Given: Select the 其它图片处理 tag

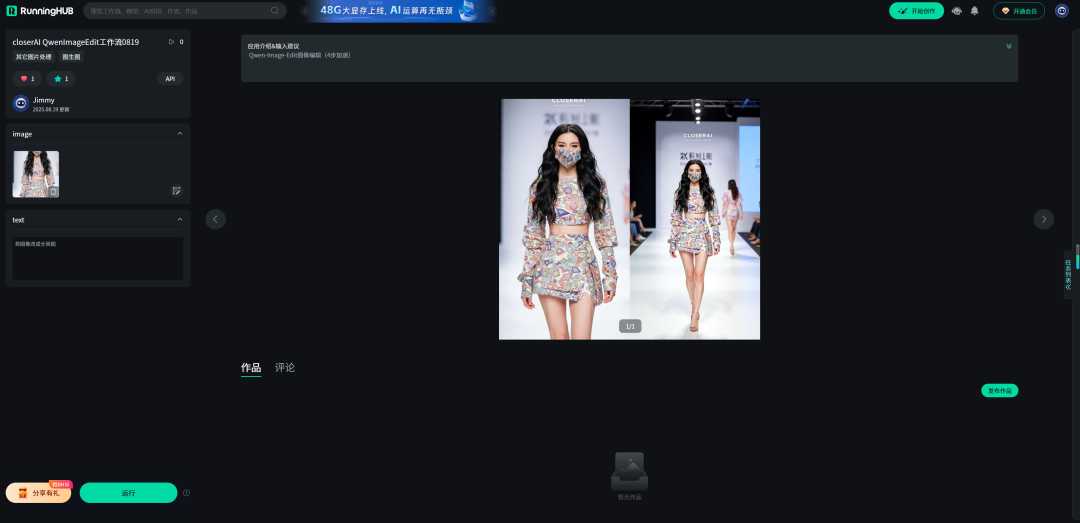Looking at the screenshot, I should (34, 57).
